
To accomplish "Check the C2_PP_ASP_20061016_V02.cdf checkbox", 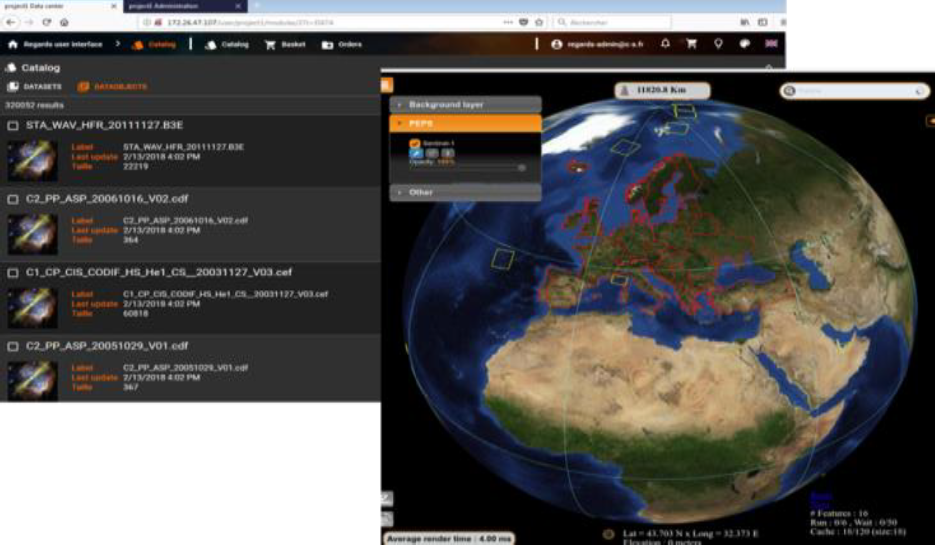I will (x=12, y=199).
